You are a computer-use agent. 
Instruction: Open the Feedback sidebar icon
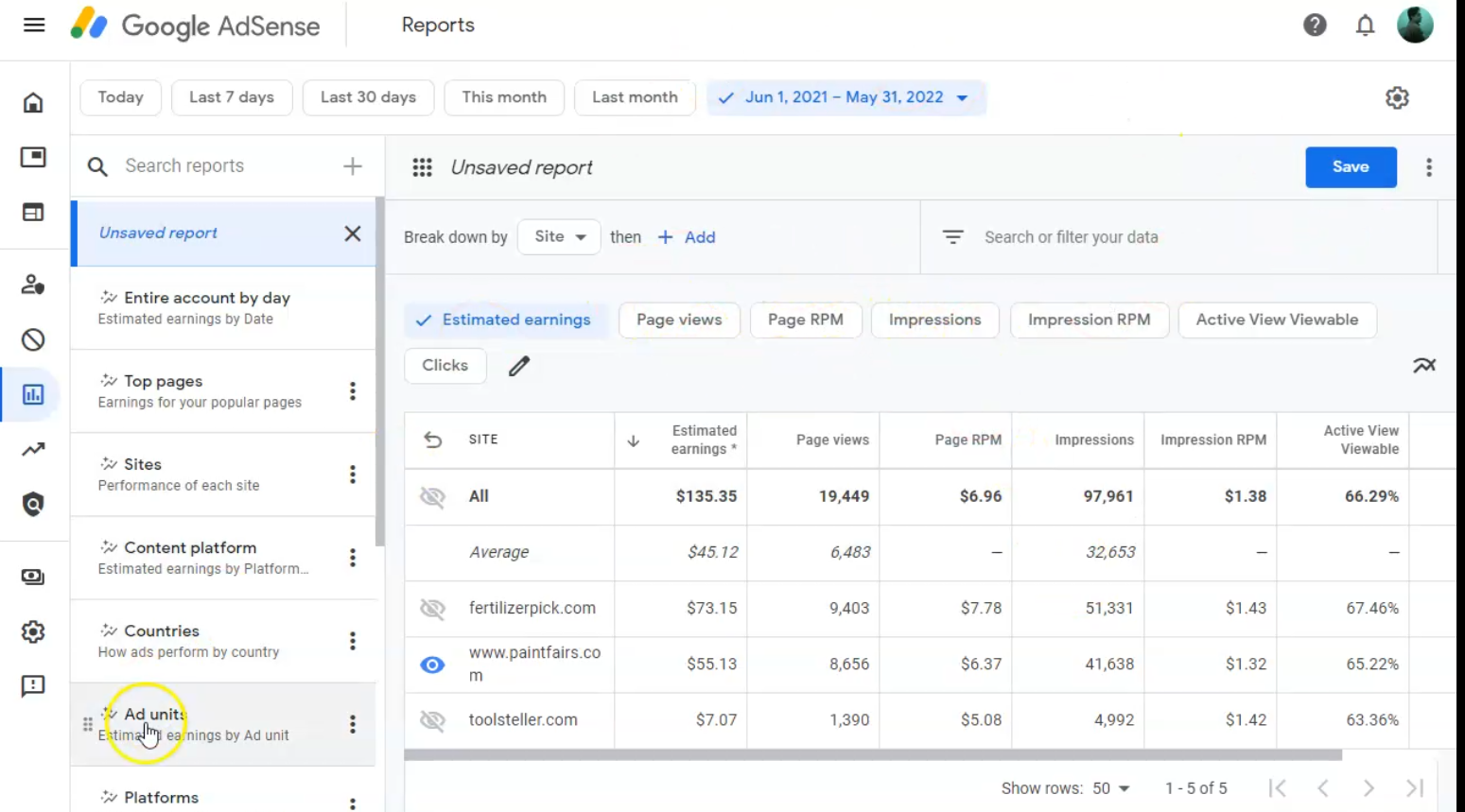(33, 686)
